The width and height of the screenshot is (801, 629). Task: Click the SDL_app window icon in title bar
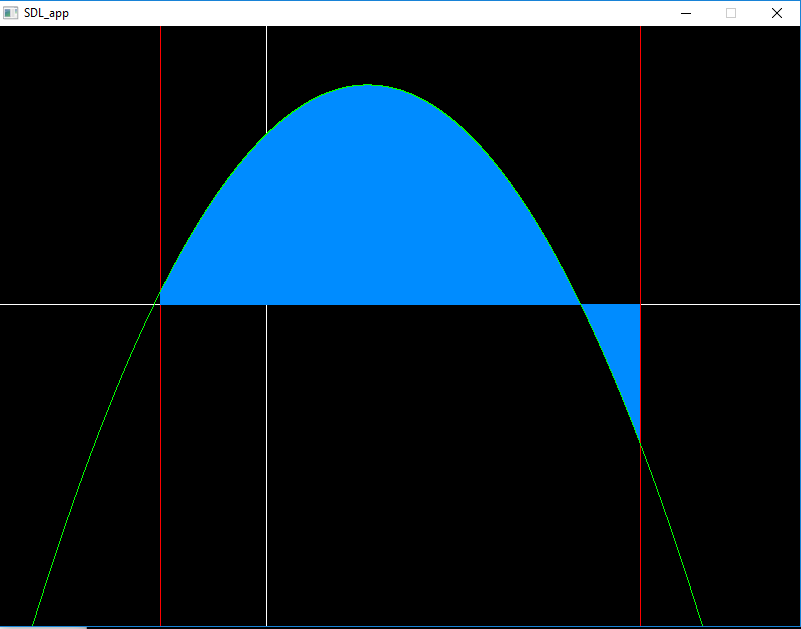(11, 13)
